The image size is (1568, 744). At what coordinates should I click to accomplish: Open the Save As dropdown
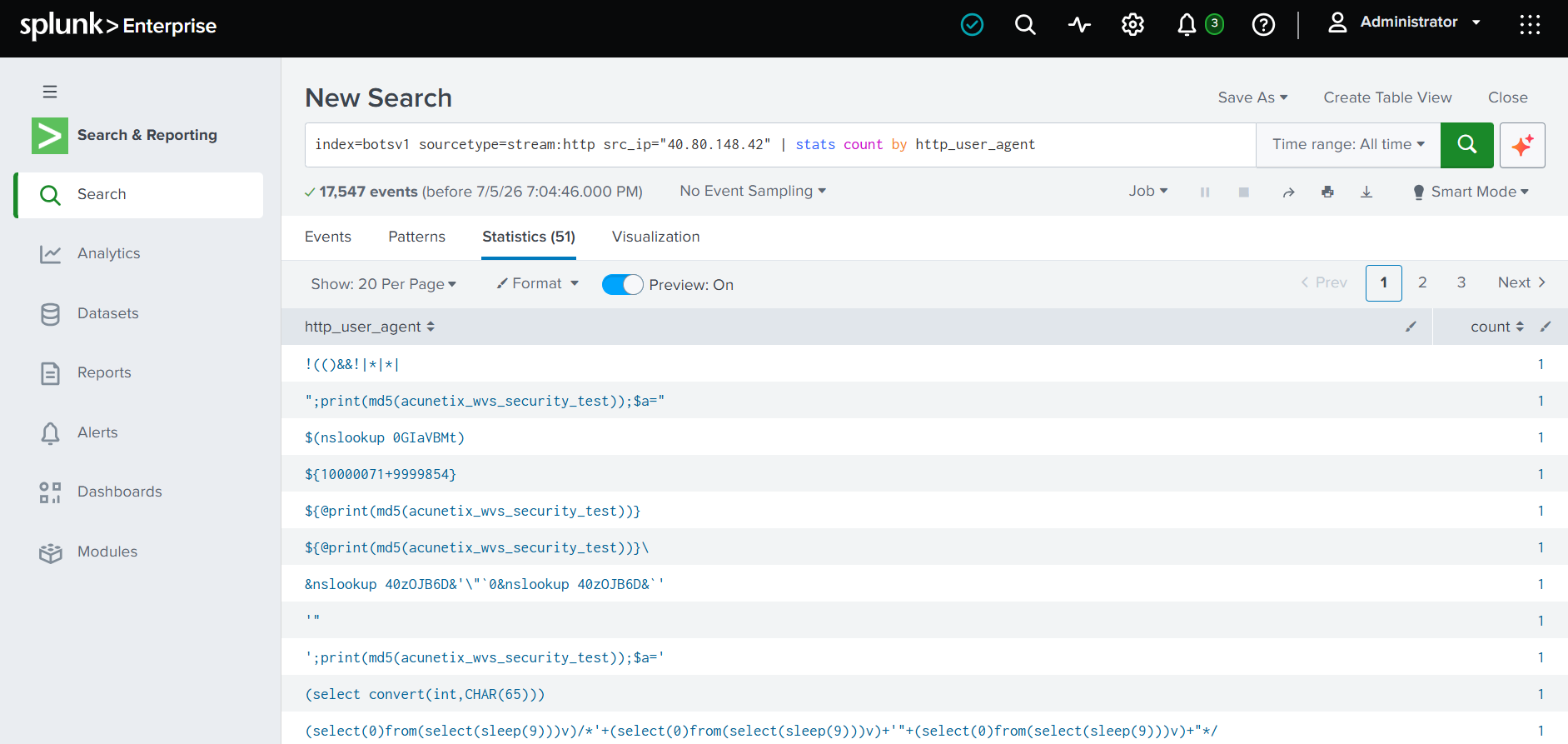pos(1252,97)
